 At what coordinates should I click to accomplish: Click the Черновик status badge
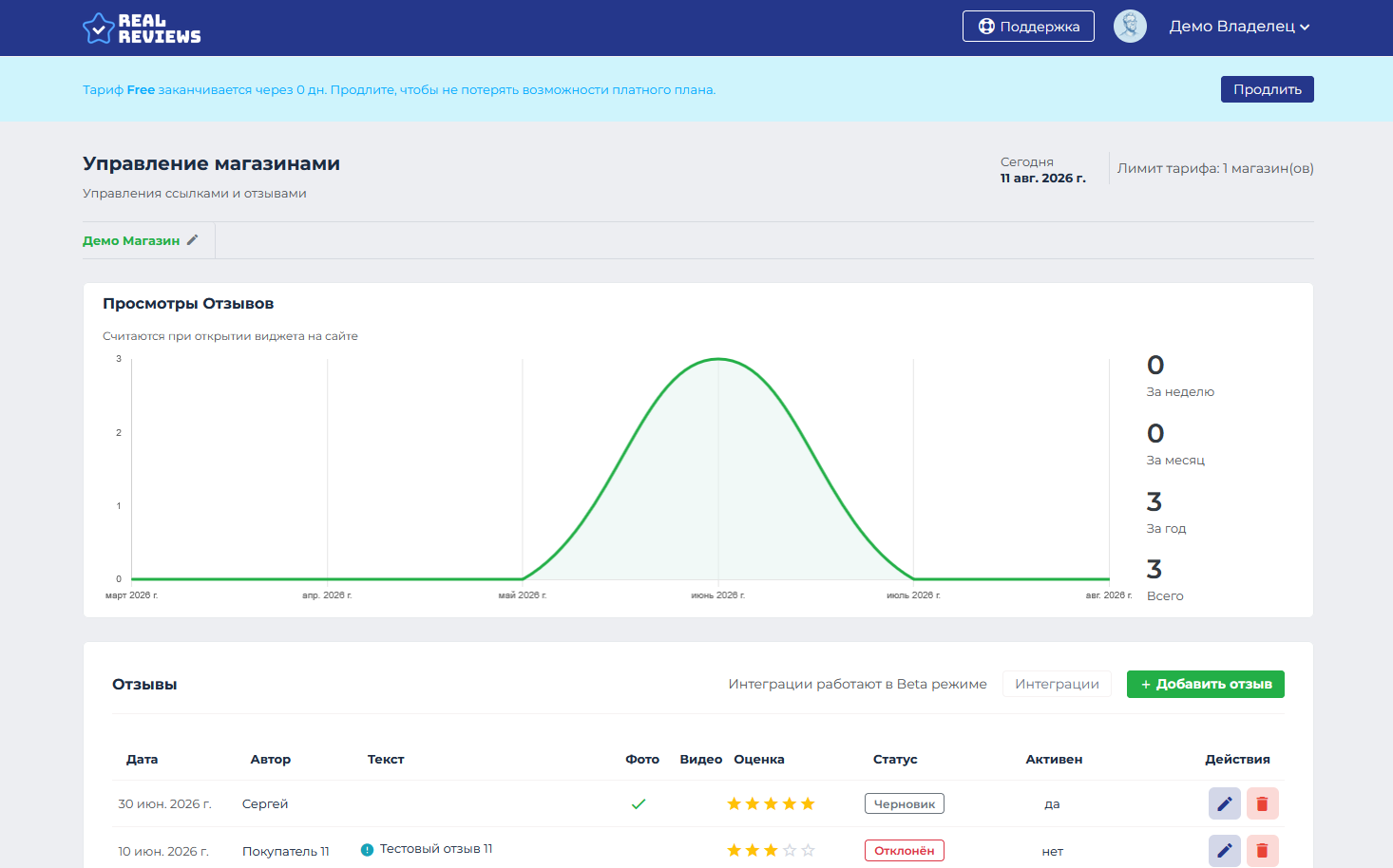click(905, 803)
